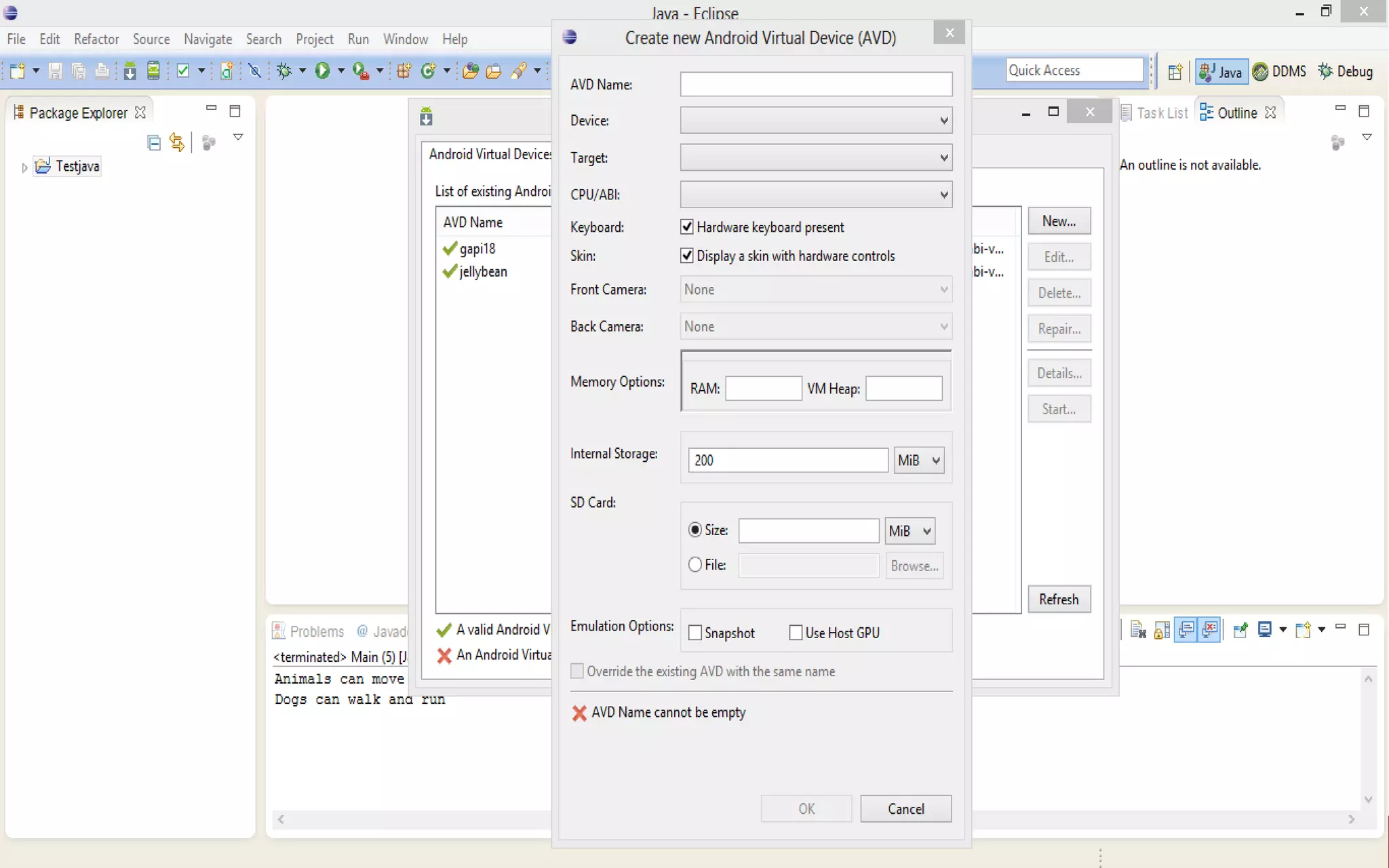1389x868 pixels.
Task: Click the Open Perspective icon
Action: (1175, 71)
